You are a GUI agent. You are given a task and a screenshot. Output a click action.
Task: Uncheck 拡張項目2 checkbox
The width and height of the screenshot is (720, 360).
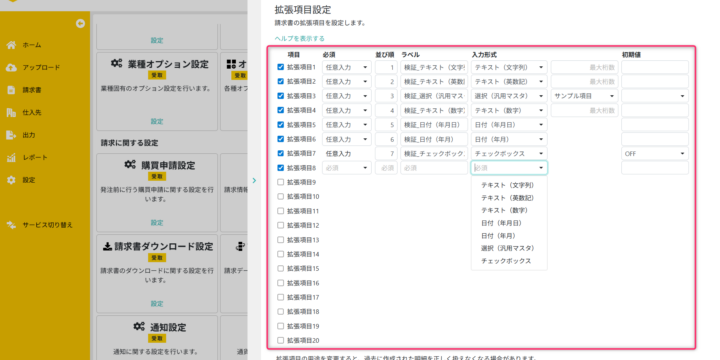[281, 81]
